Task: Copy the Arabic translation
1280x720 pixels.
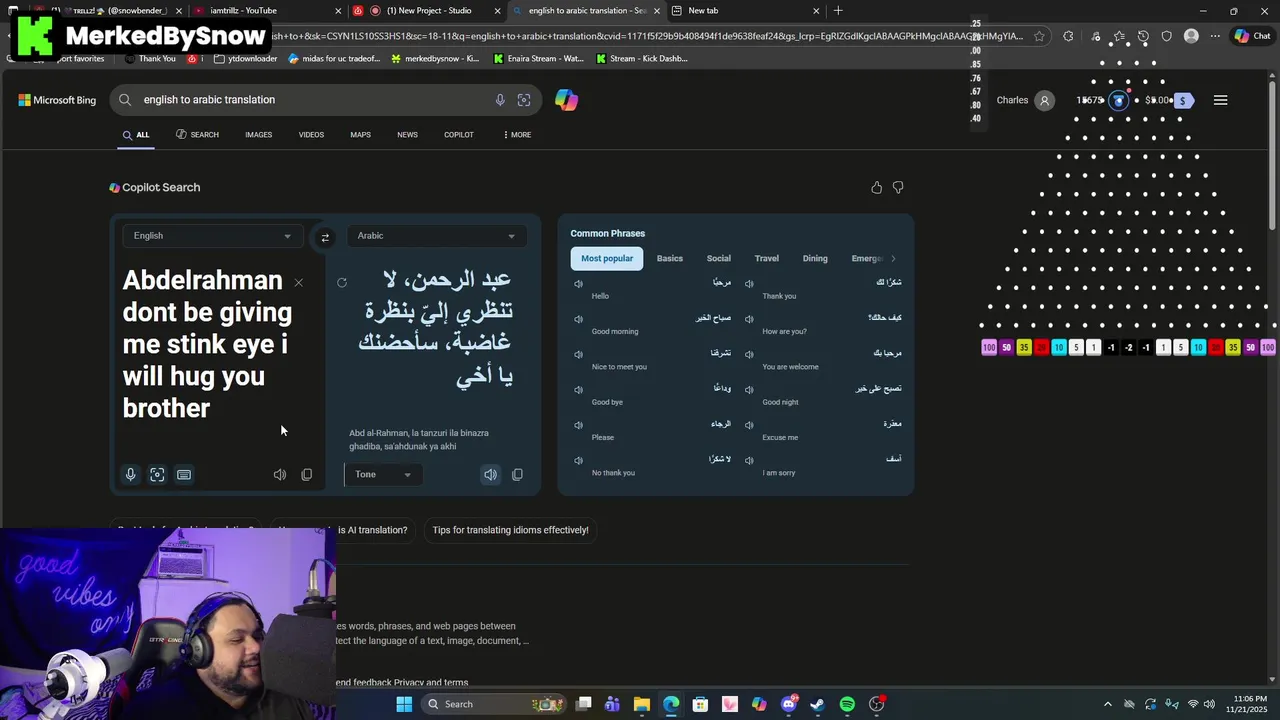Action: click(x=517, y=475)
